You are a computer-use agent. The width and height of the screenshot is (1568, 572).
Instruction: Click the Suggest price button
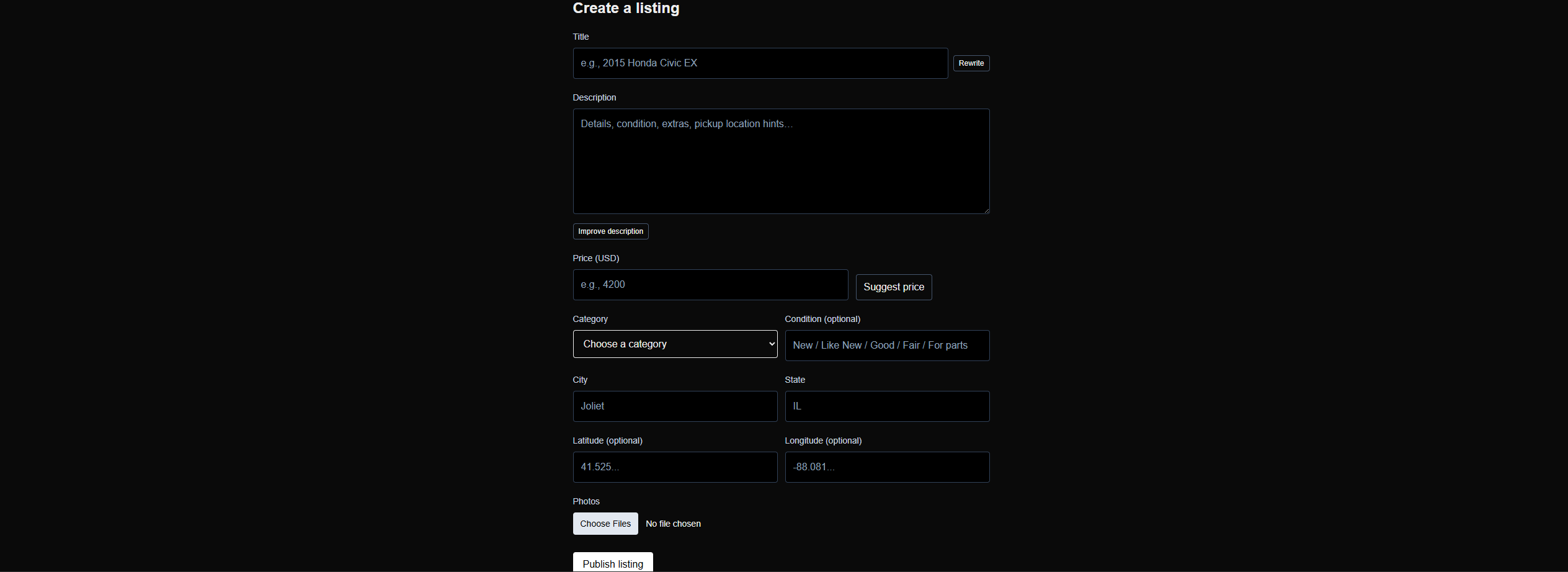coord(893,287)
